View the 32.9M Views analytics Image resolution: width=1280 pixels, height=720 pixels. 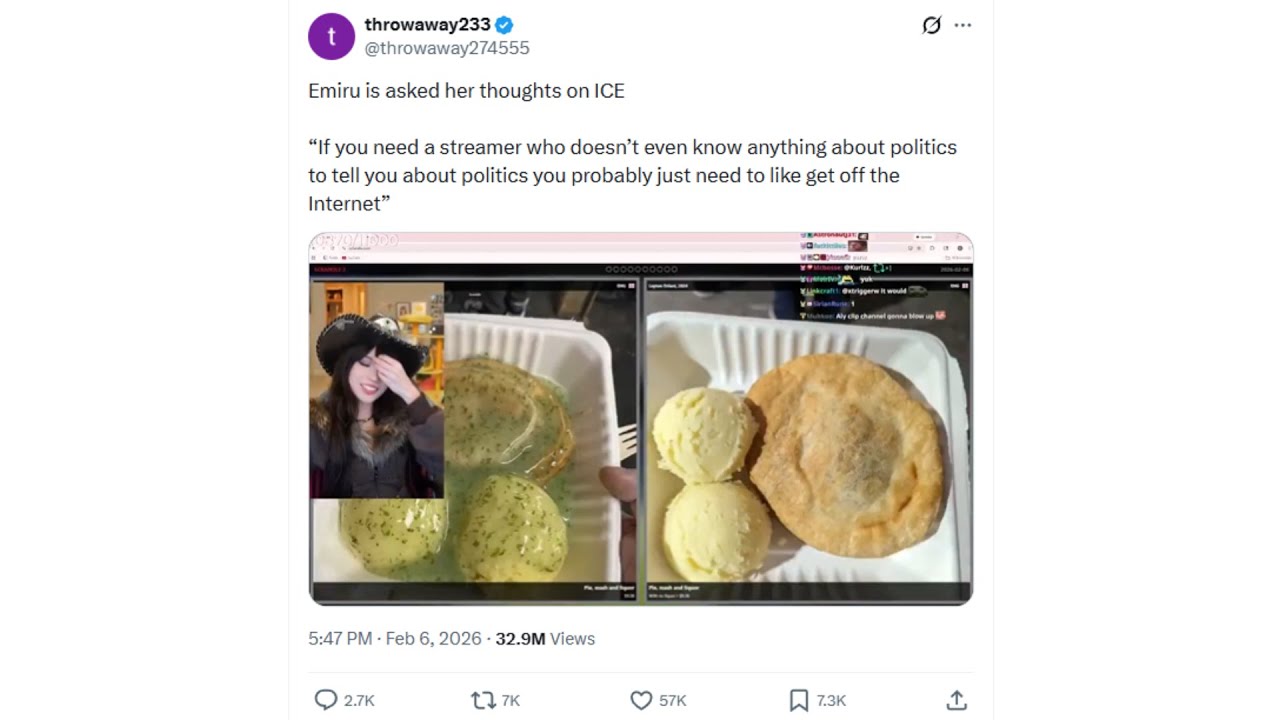coord(545,638)
